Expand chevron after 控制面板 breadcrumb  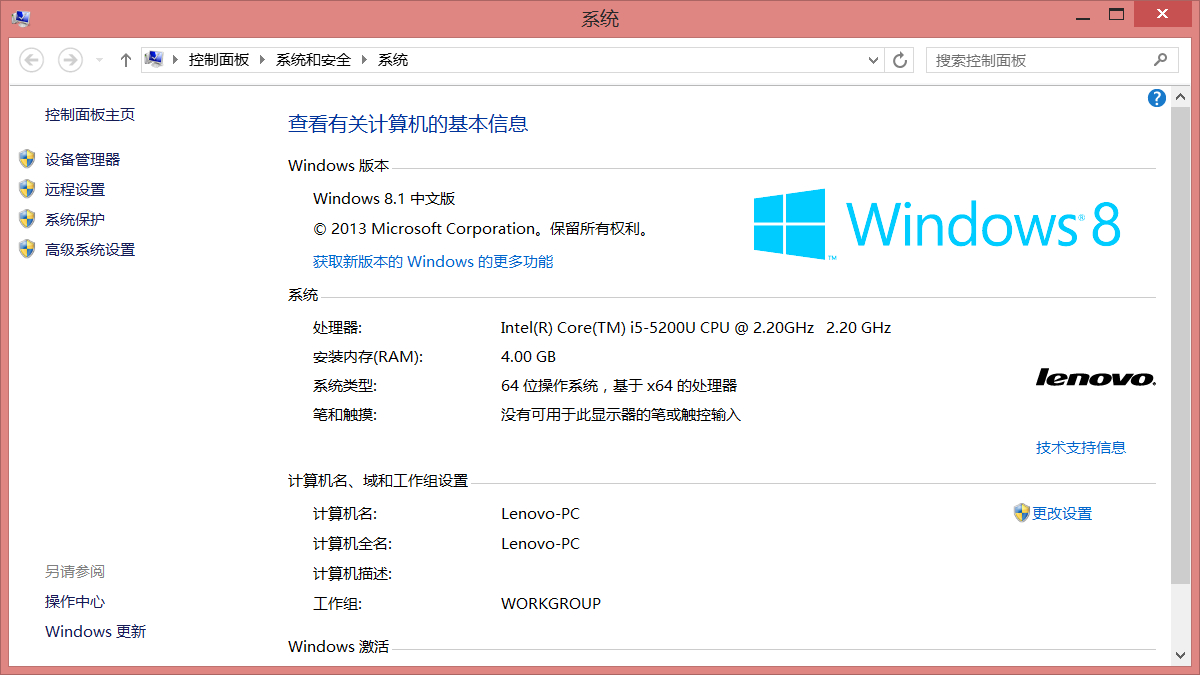pos(263,60)
